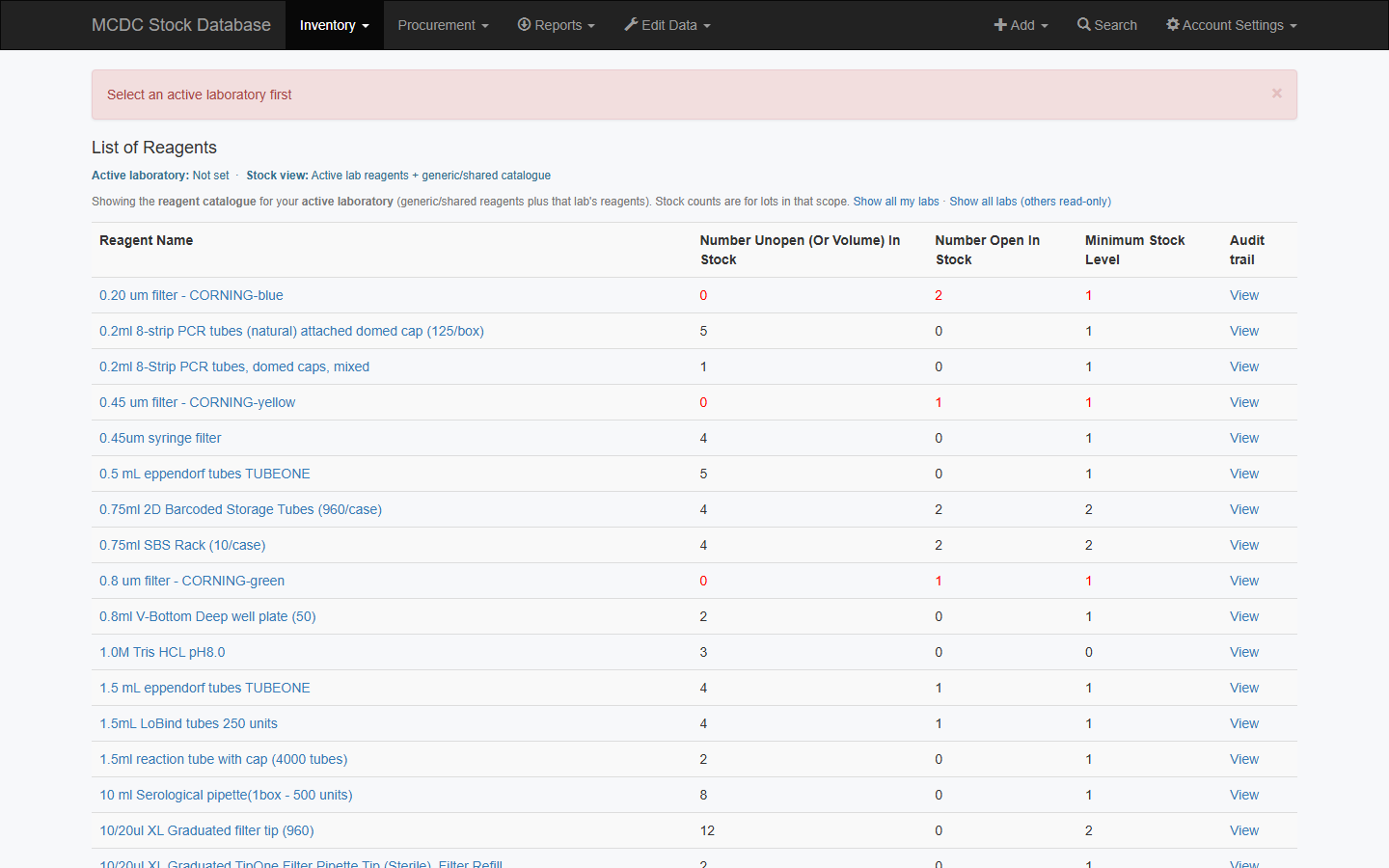
Task: Open the Account Settings caret
Action: pos(1293,26)
